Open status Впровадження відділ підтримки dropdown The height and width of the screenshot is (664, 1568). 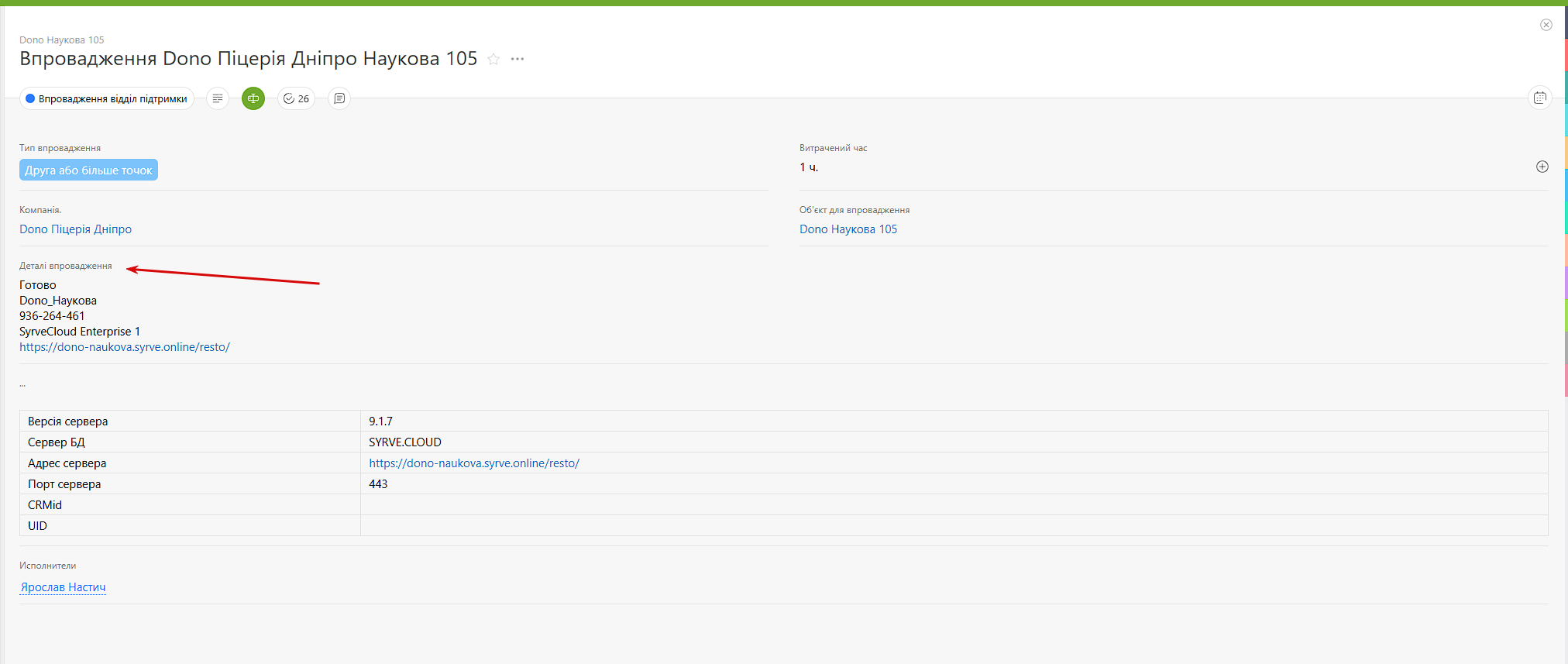click(x=107, y=98)
